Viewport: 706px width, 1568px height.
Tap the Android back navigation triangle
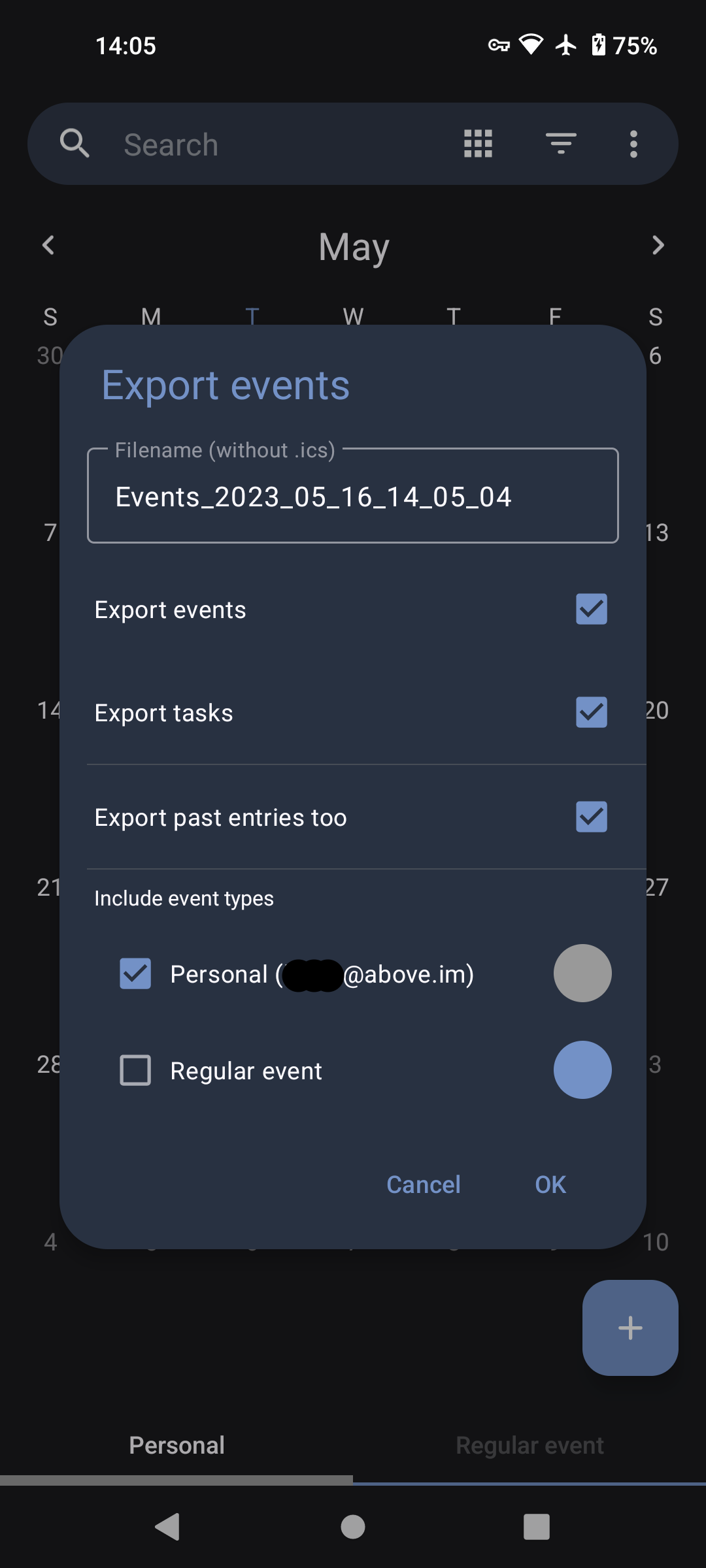(167, 1527)
